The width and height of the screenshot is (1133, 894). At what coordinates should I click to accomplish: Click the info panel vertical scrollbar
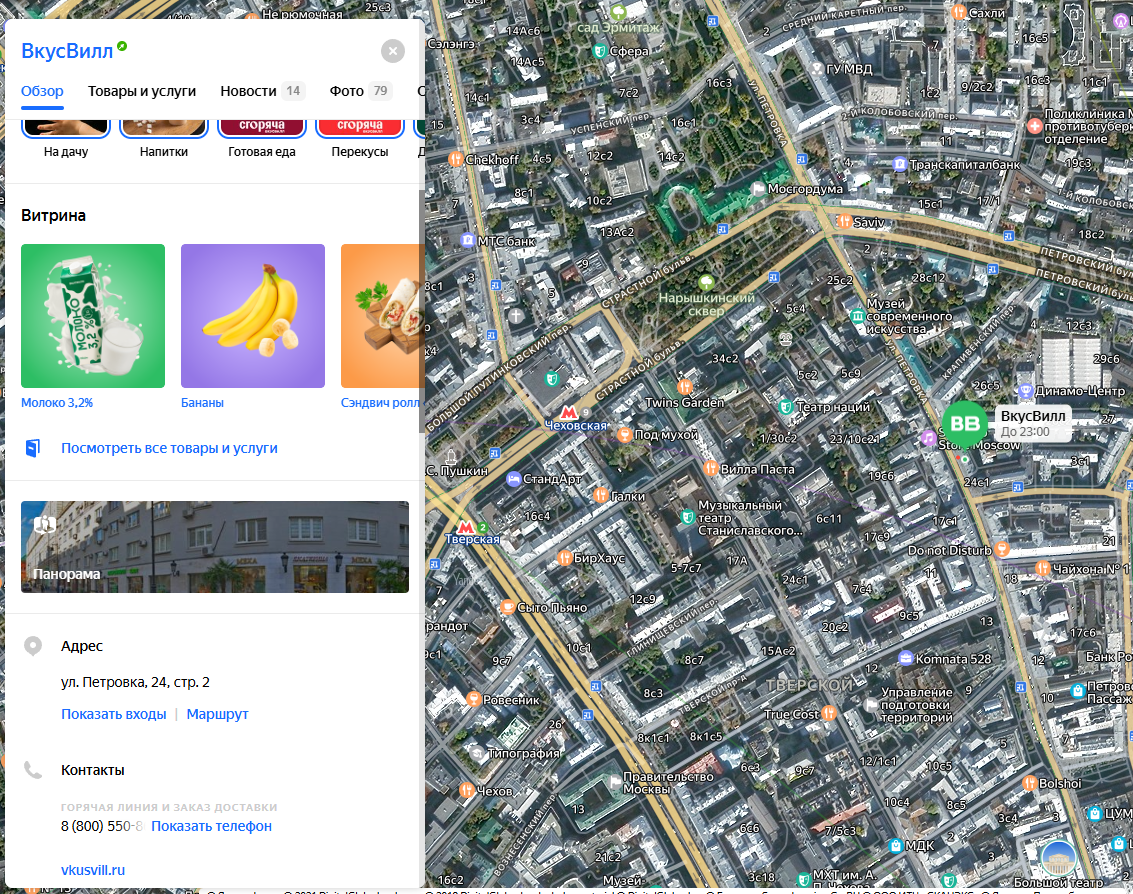421,311
